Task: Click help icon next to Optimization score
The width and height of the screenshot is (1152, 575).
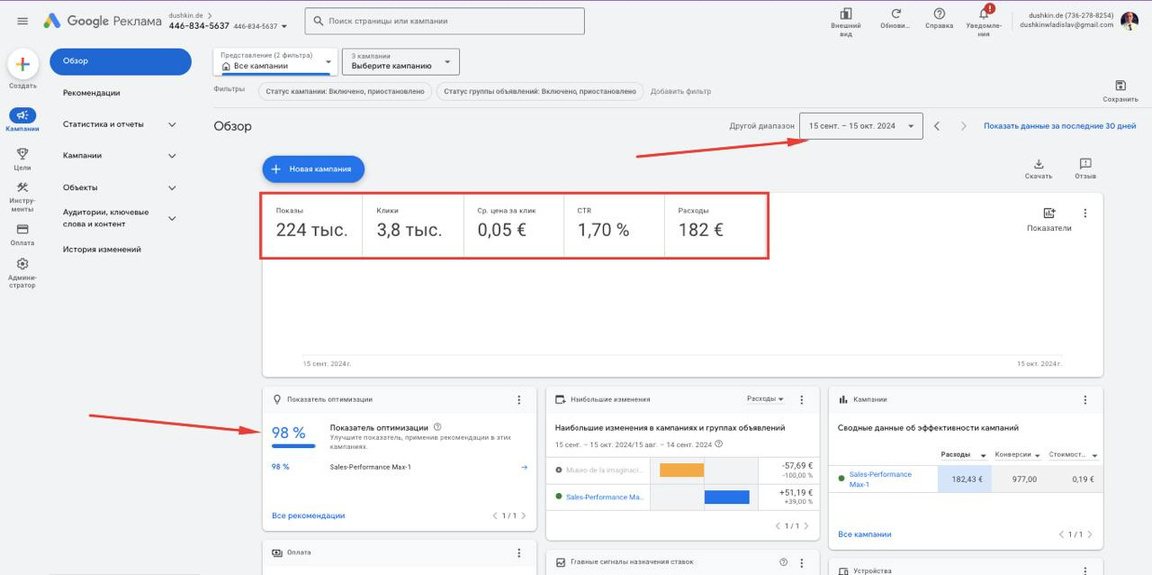Action: point(437,427)
